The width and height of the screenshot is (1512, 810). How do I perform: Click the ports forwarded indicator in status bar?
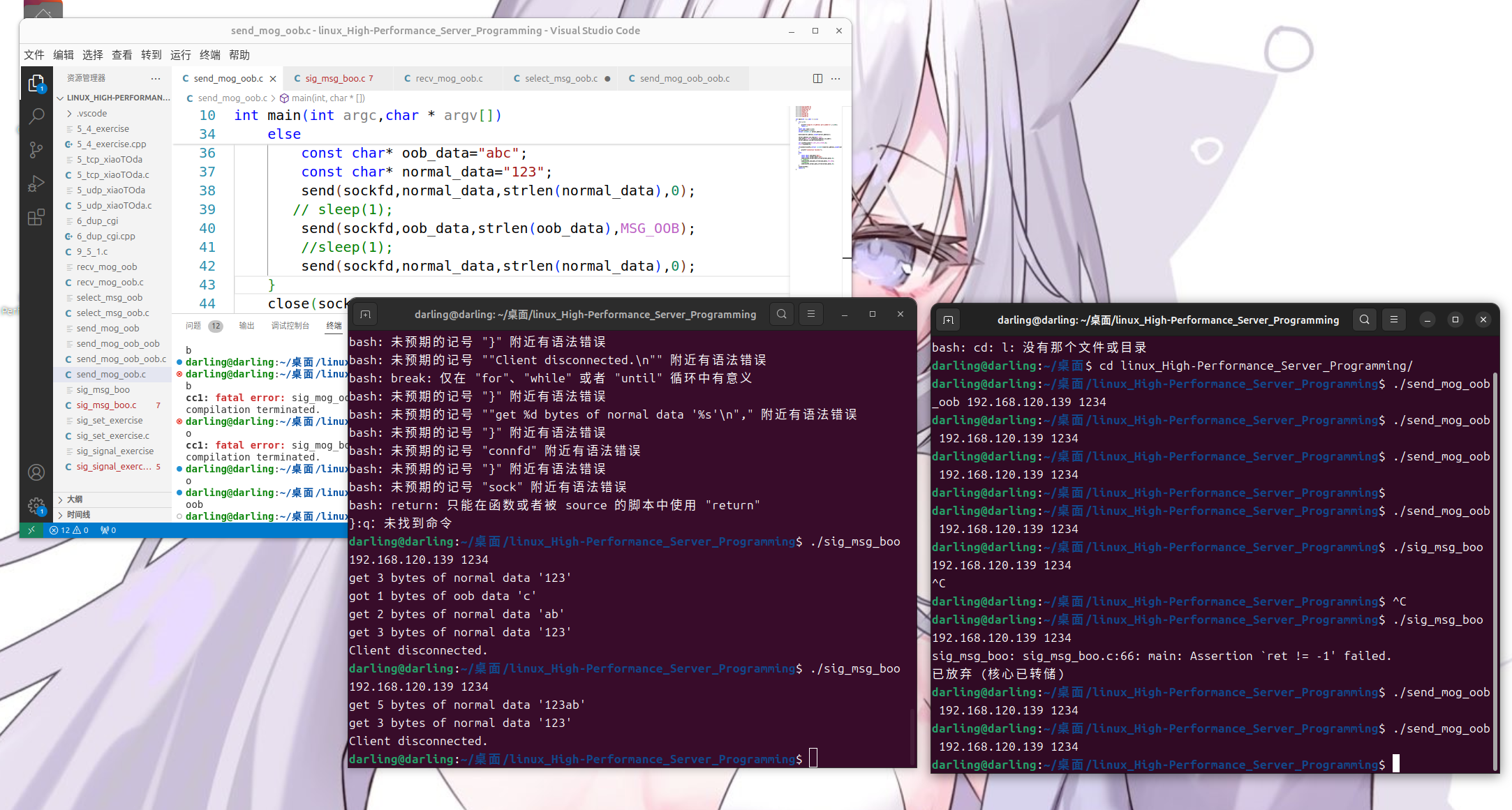point(108,530)
